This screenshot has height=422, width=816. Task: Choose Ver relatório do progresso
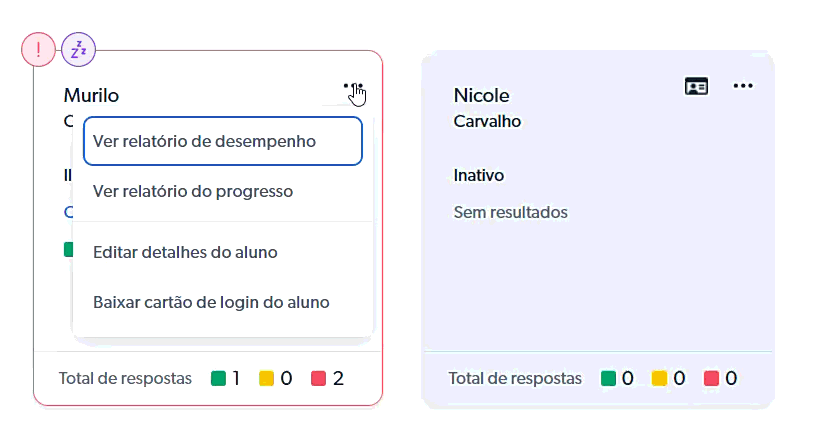[x=192, y=191]
